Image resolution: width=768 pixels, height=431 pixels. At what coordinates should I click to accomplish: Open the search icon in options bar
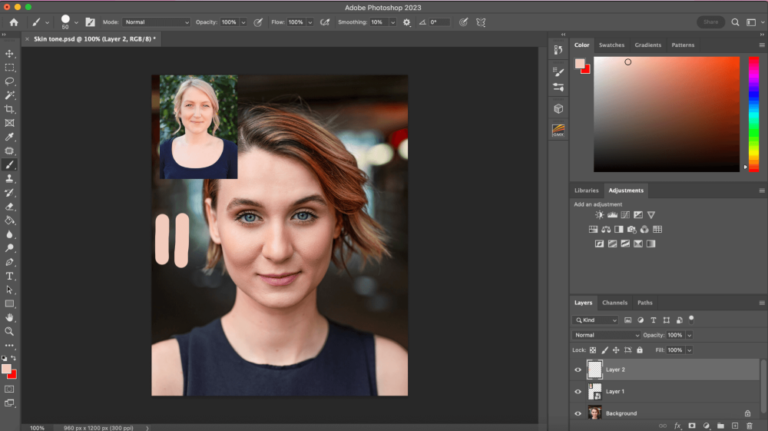(x=735, y=22)
